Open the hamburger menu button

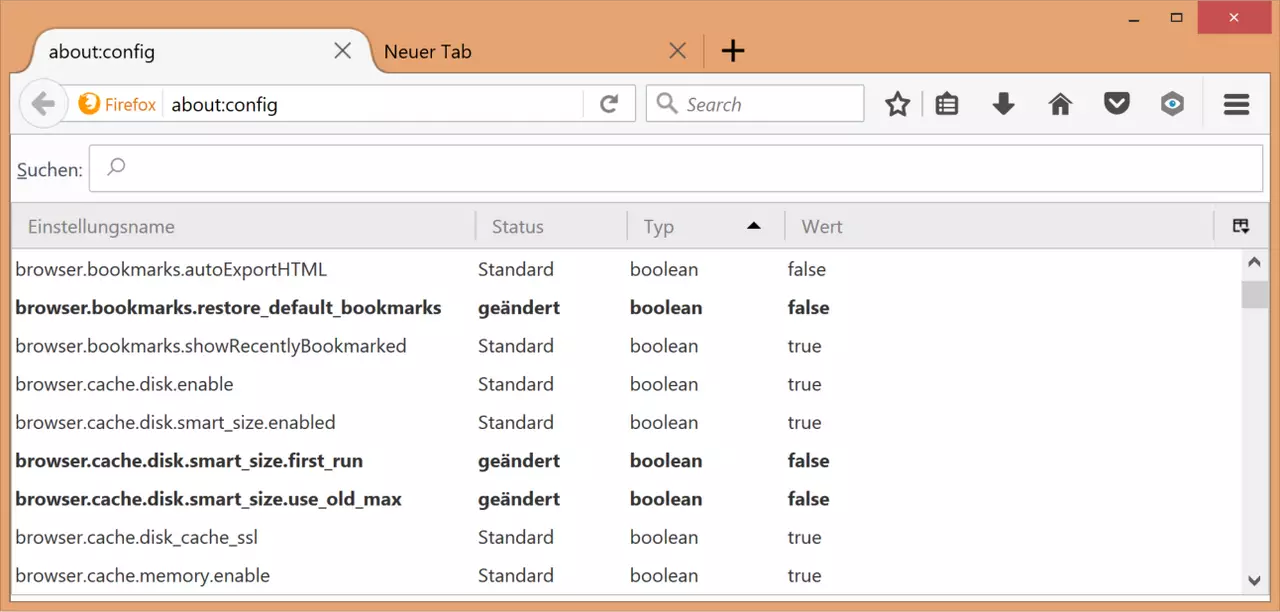(x=1236, y=104)
